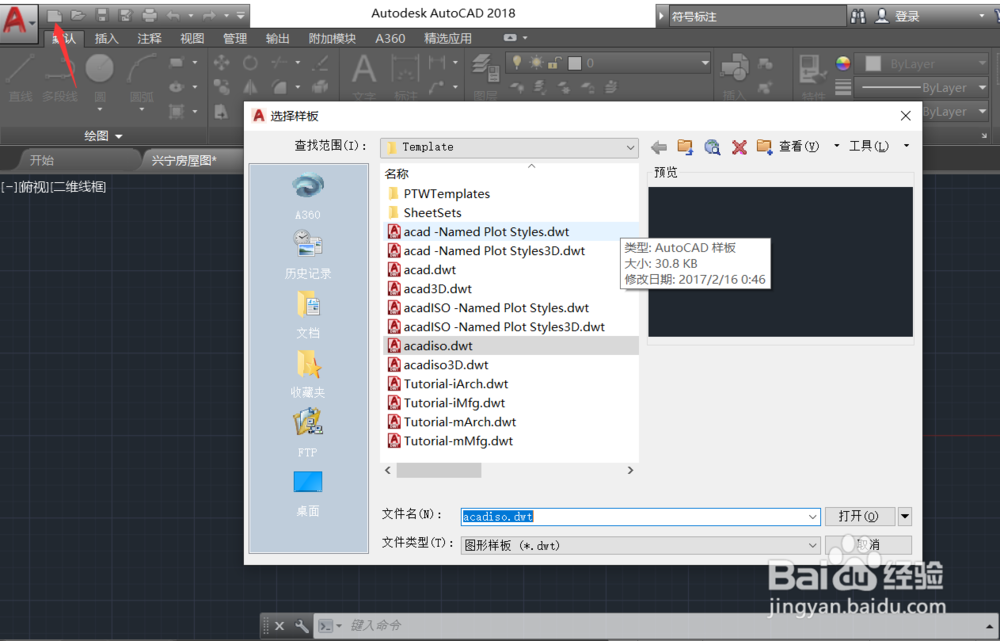Open Documents (文档) in places sidebar
The image size is (1000, 641).
tap(308, 314)
